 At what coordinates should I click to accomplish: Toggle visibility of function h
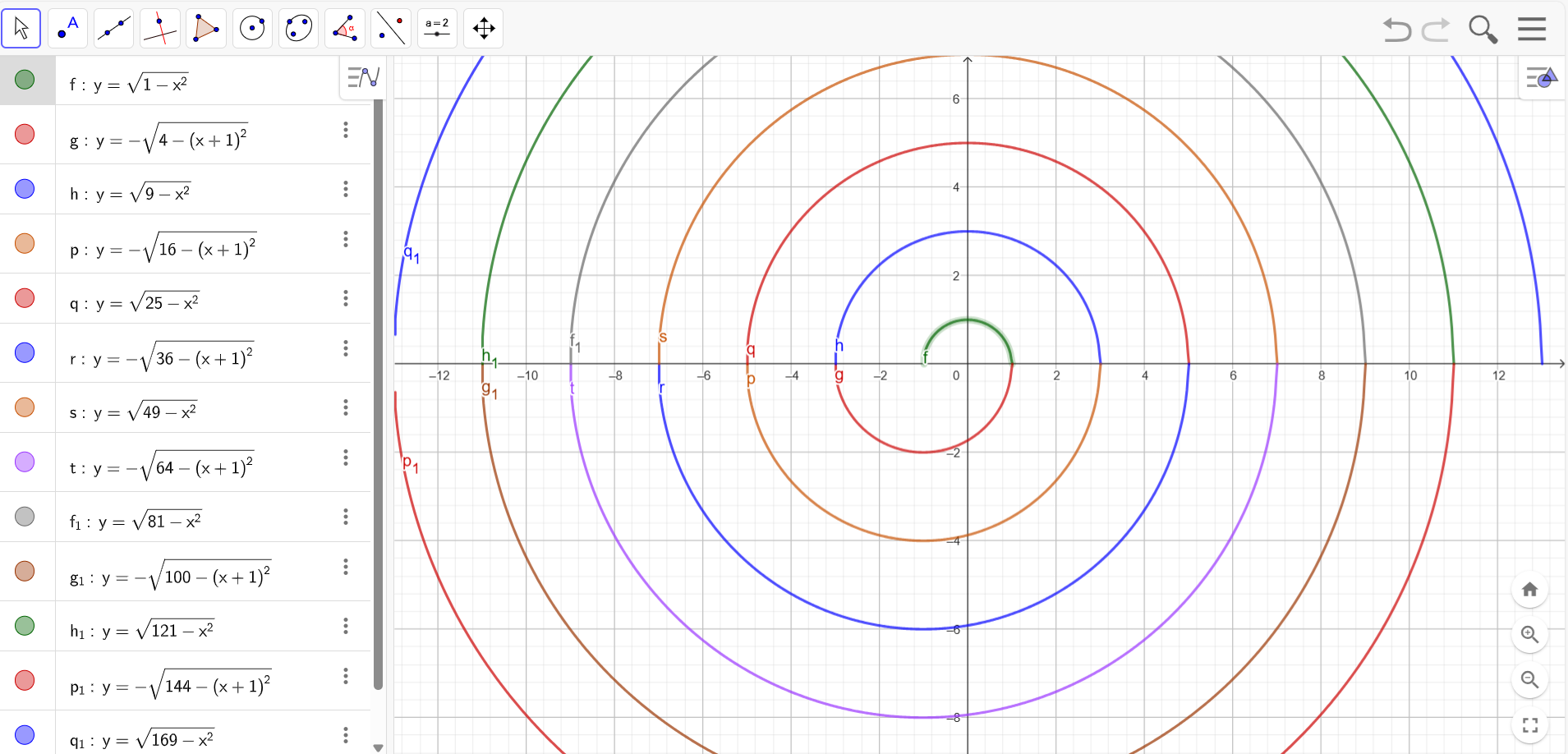[25, 189]
